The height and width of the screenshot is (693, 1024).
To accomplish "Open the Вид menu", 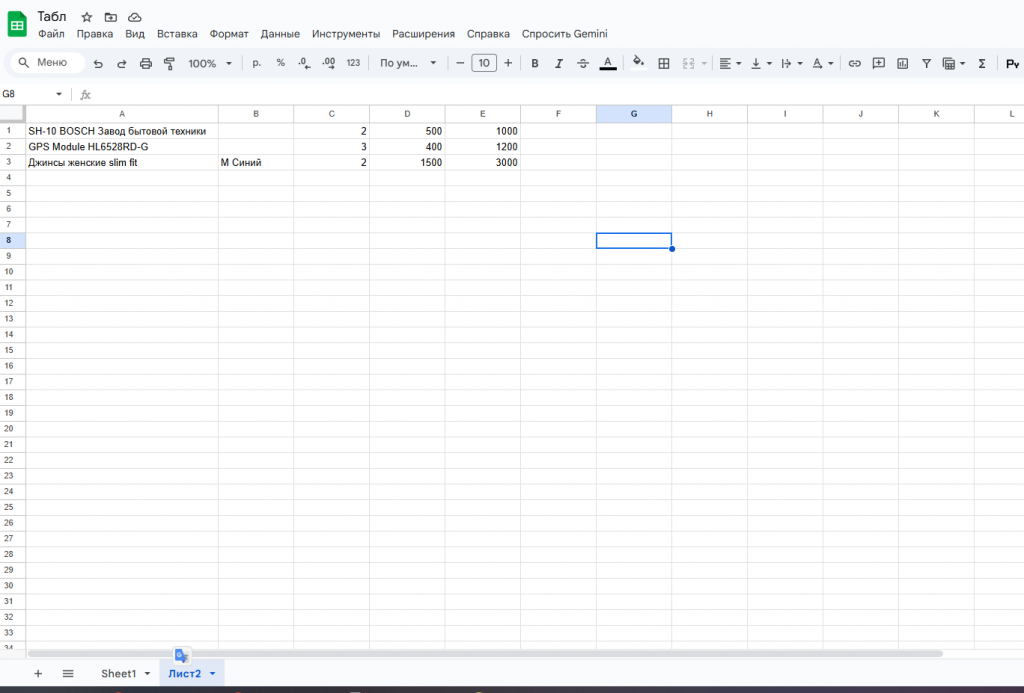I will tap(135, 33).
